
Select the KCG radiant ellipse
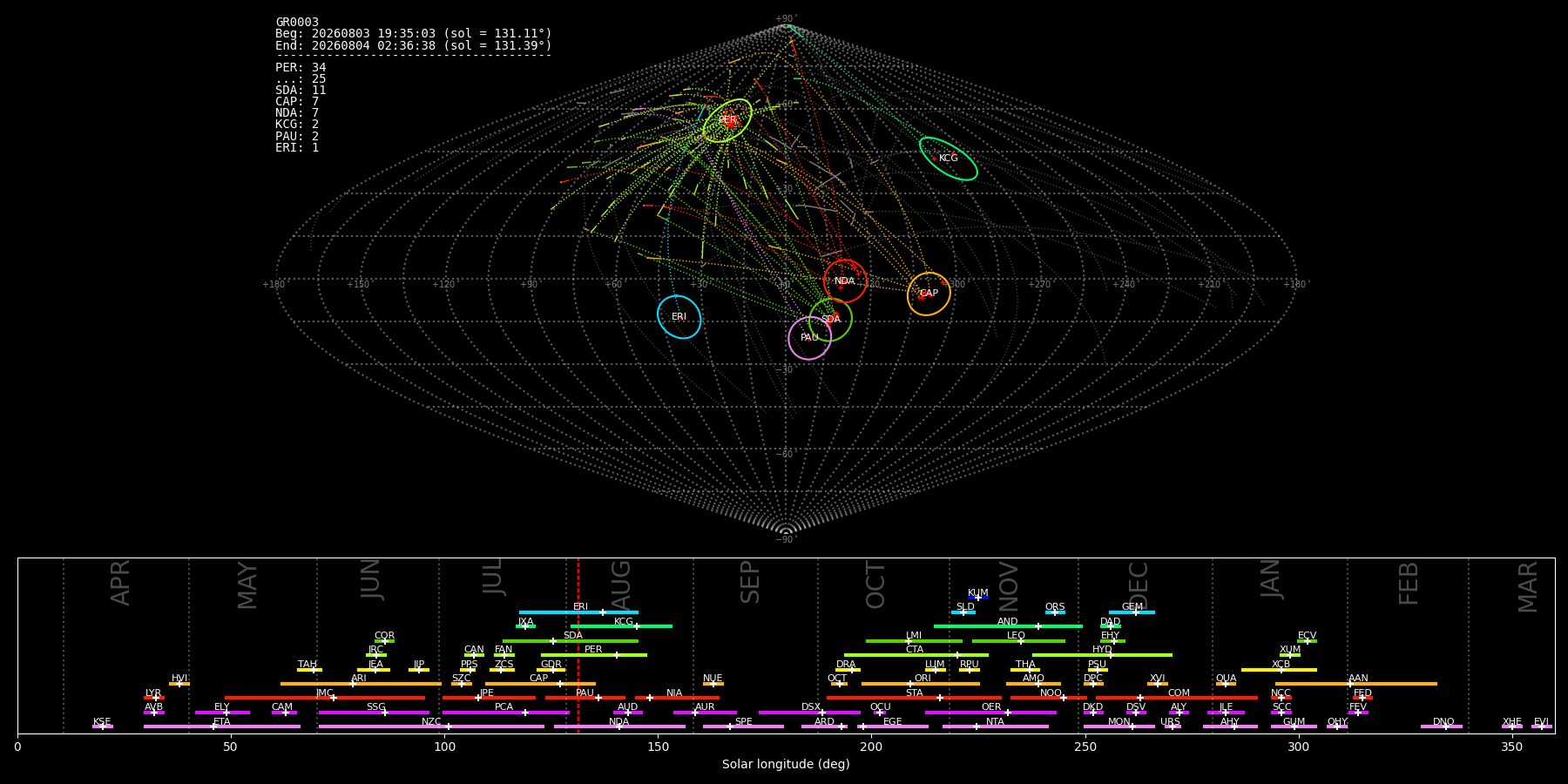pyautogui.click(x=948, y=159)
